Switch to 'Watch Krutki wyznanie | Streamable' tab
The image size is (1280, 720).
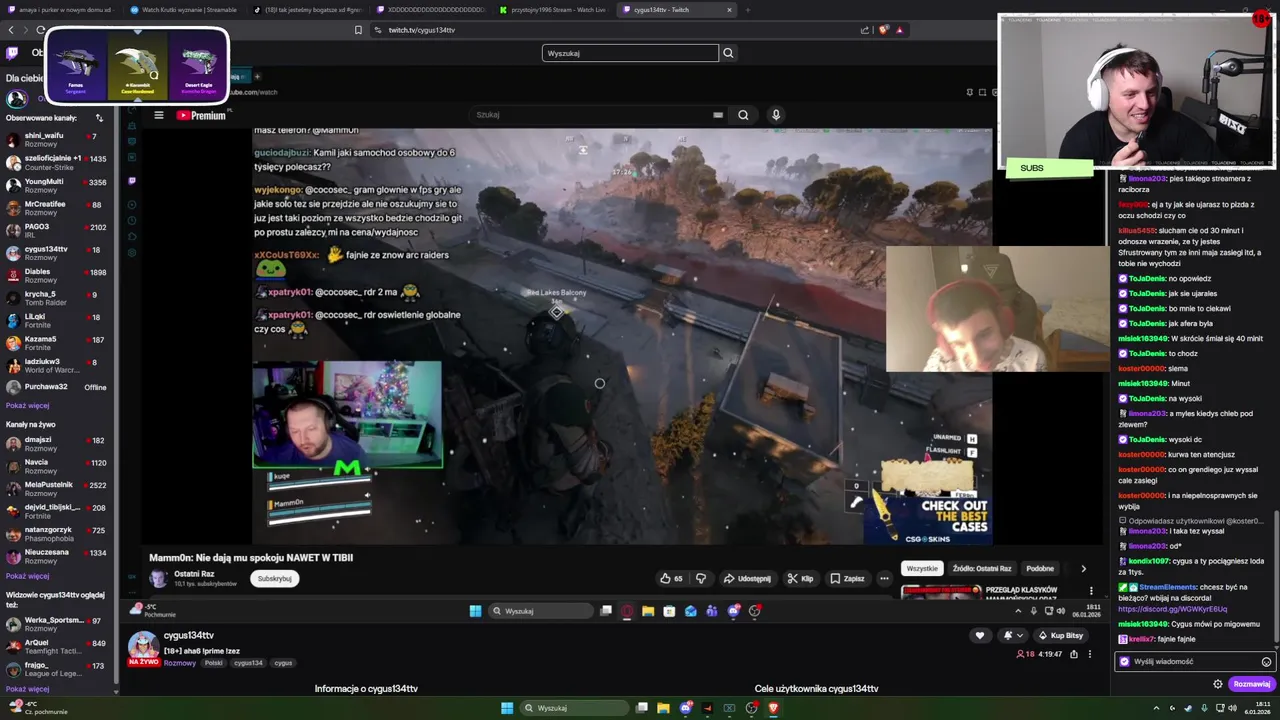183,10
